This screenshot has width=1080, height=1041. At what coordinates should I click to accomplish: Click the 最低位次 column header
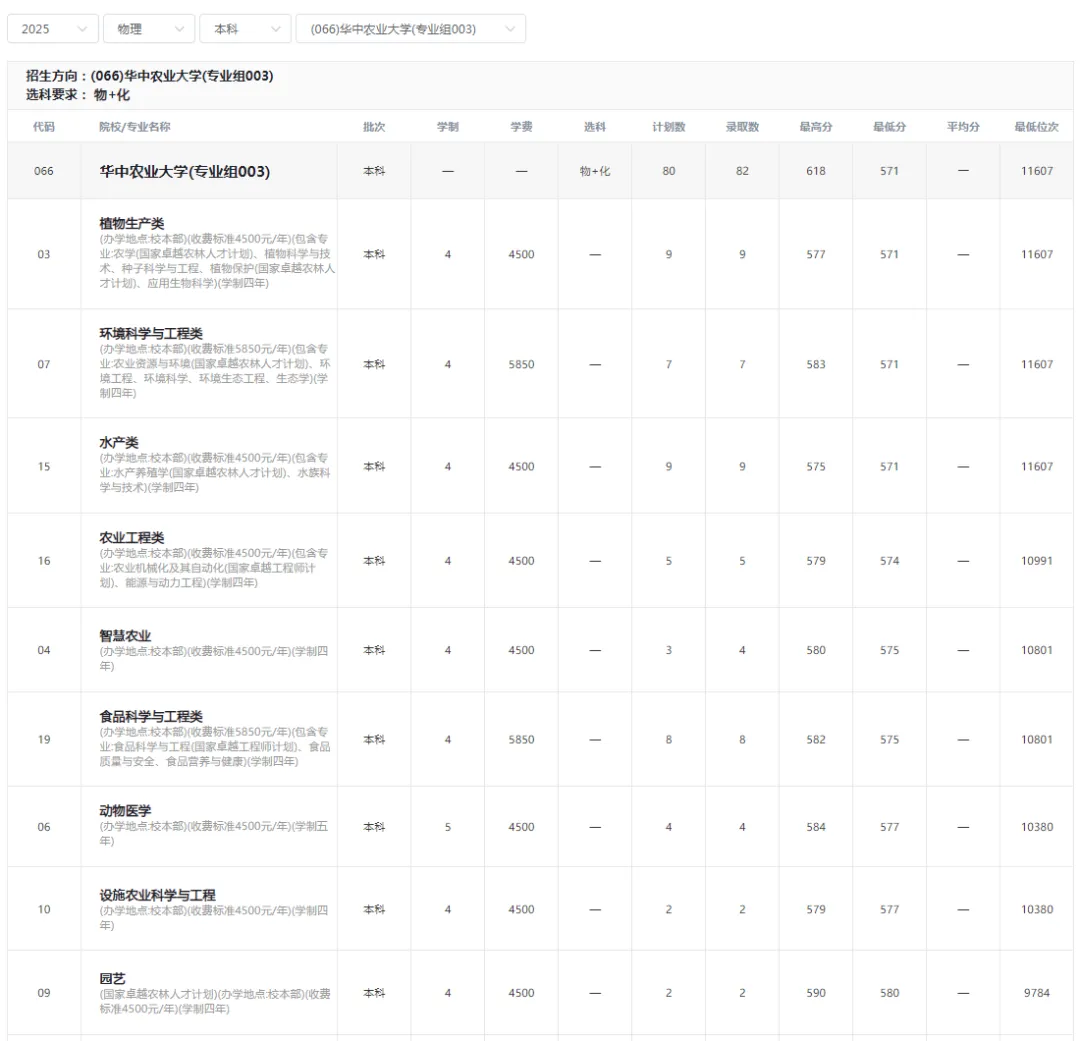click(x=1037, y=127)
